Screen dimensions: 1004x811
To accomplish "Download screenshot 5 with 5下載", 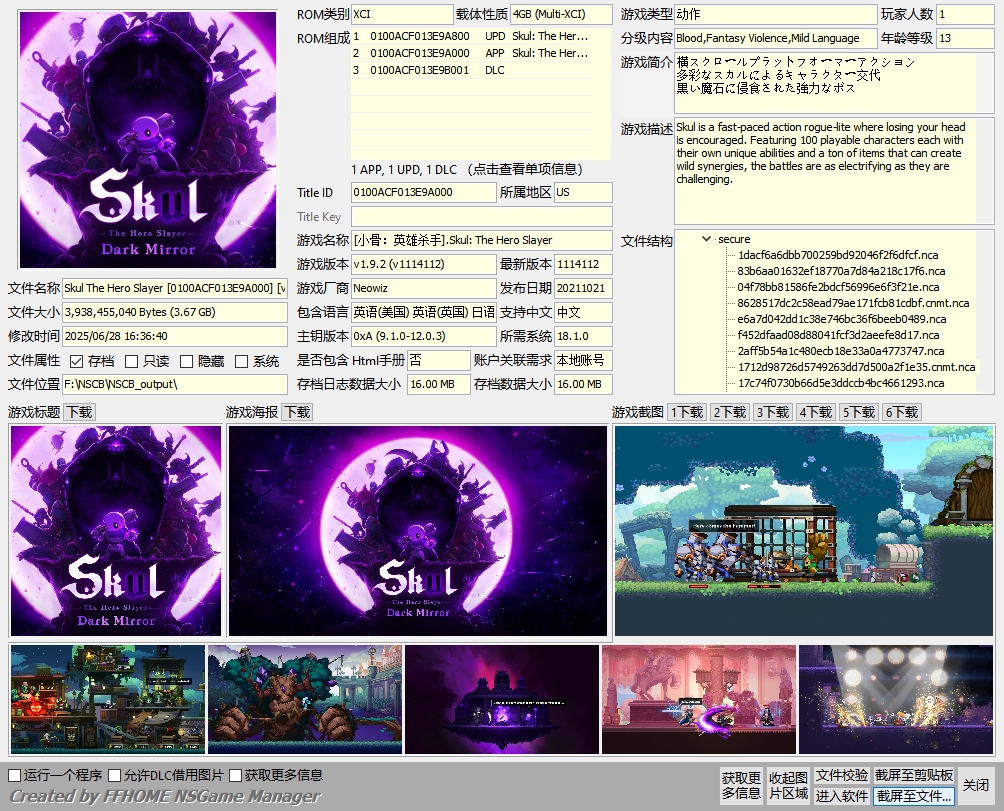I will [859, 412].
